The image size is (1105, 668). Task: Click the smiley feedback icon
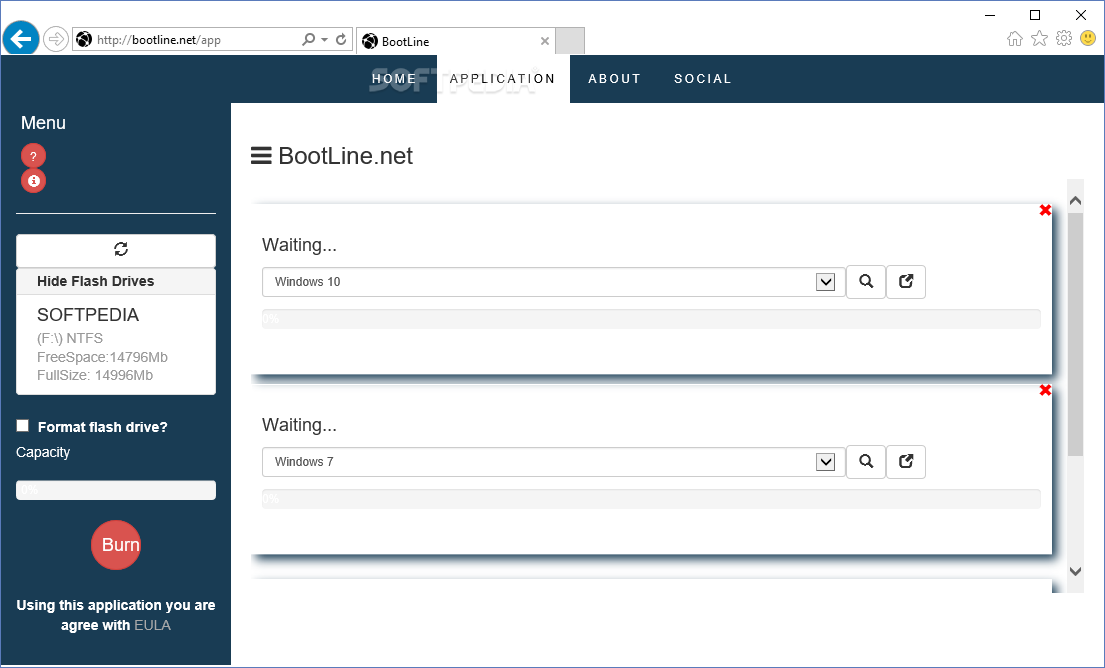[x=1088, y=39]
